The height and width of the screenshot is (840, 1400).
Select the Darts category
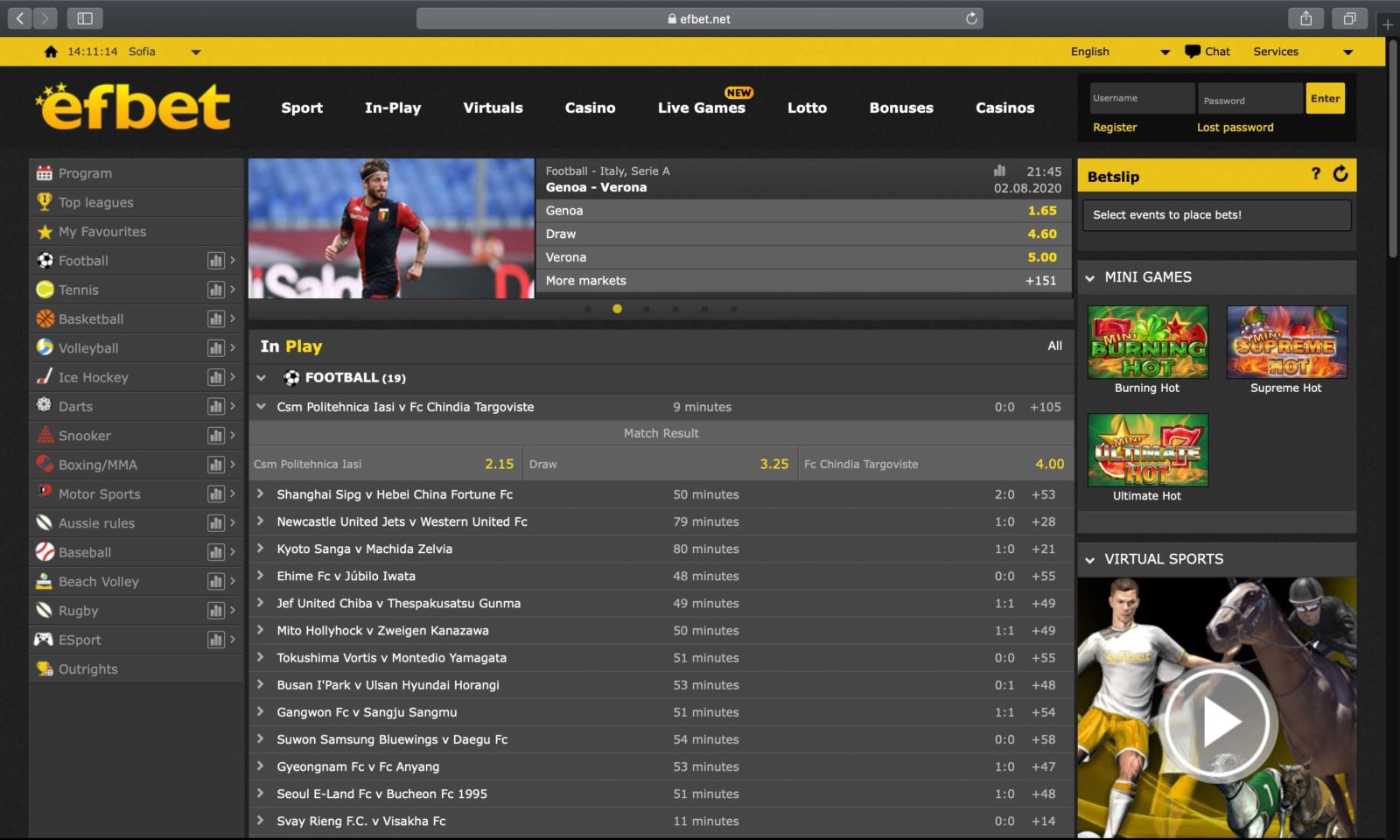tap(74, 406)
